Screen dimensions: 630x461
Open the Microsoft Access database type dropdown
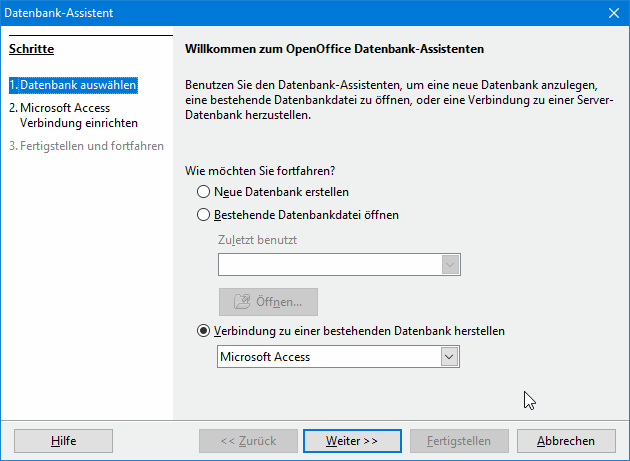pyautogui.click(x=449, y=357)
